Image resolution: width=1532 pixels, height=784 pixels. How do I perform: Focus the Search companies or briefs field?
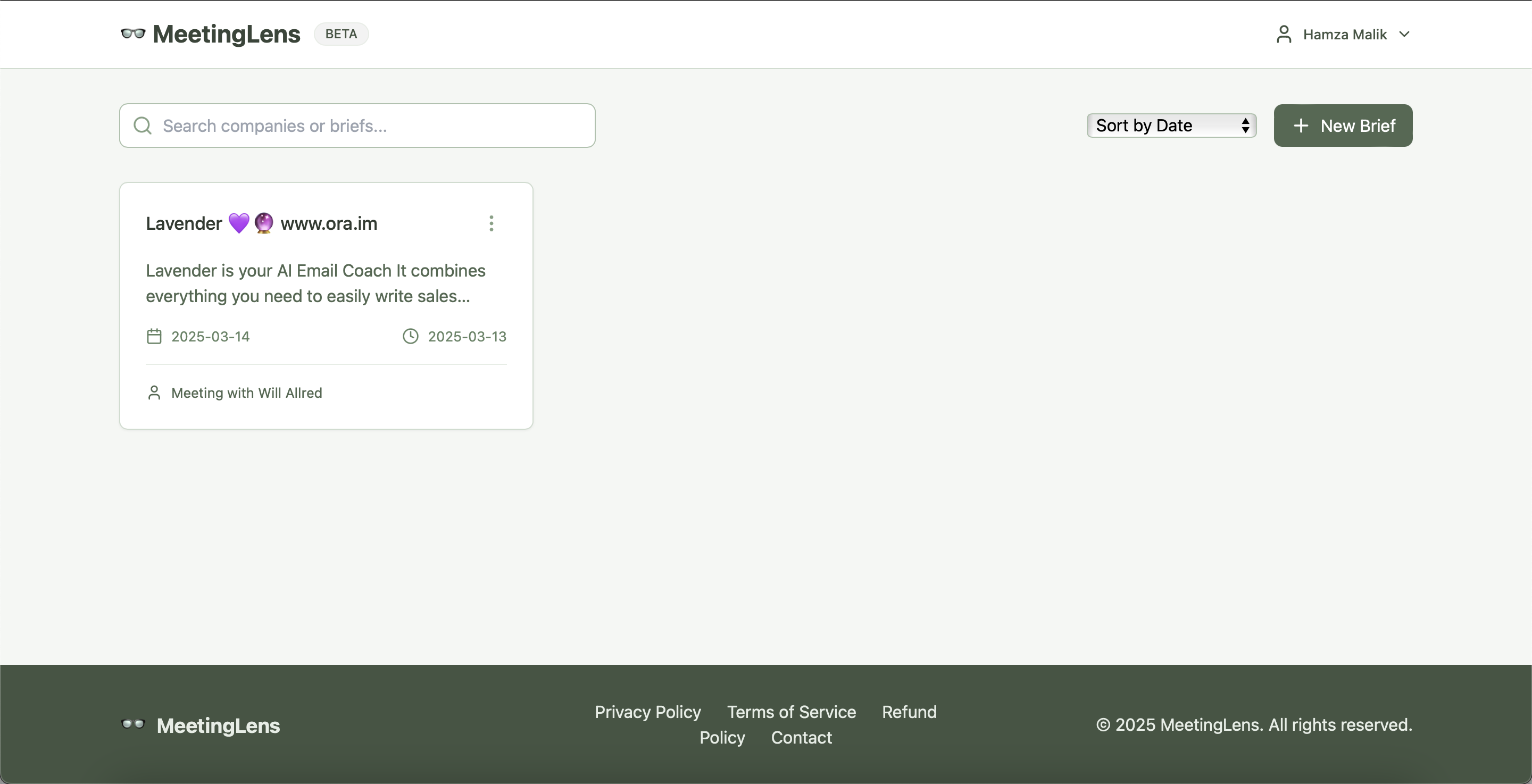click(369, 126)
